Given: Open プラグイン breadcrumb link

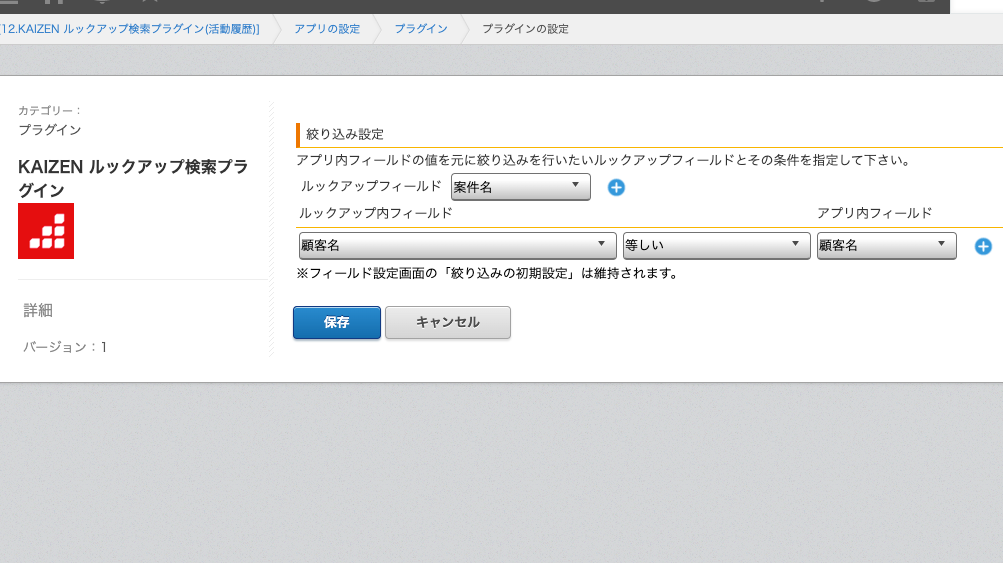Looking at the screenshot, I should (x=421, y=29).
